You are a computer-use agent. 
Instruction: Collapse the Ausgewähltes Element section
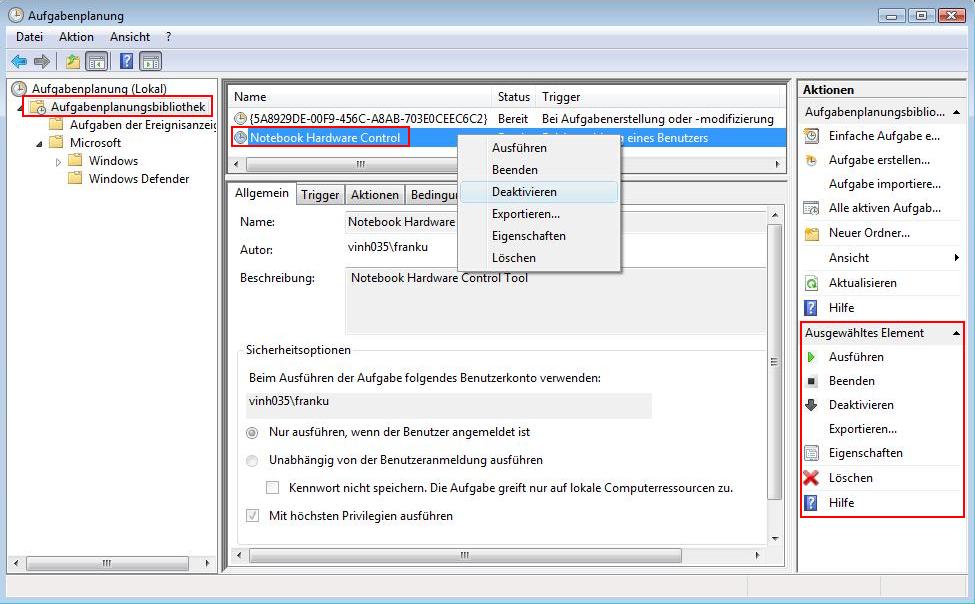click(956, 333)
